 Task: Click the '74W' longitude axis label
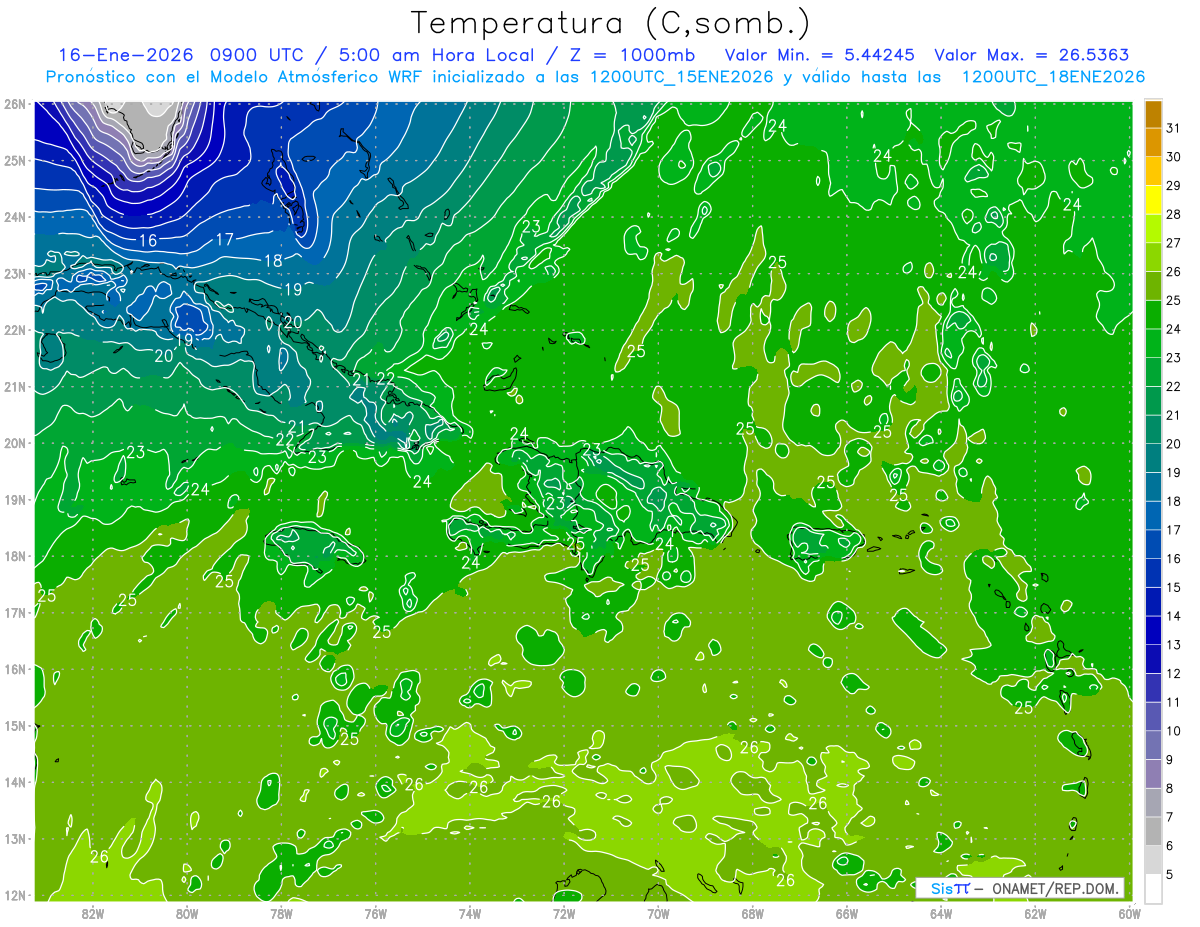[469, 913]
